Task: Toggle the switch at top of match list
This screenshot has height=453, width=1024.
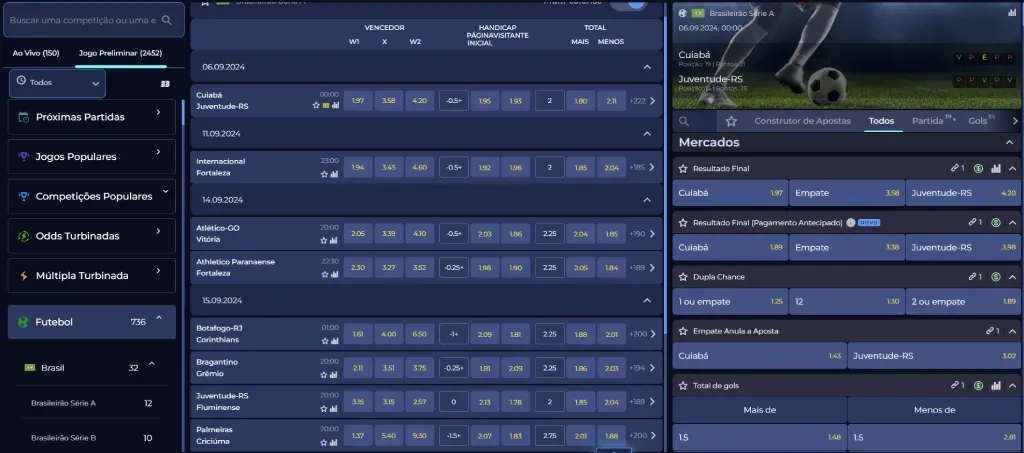Action: pyautogui.click(x=628, y=5)
